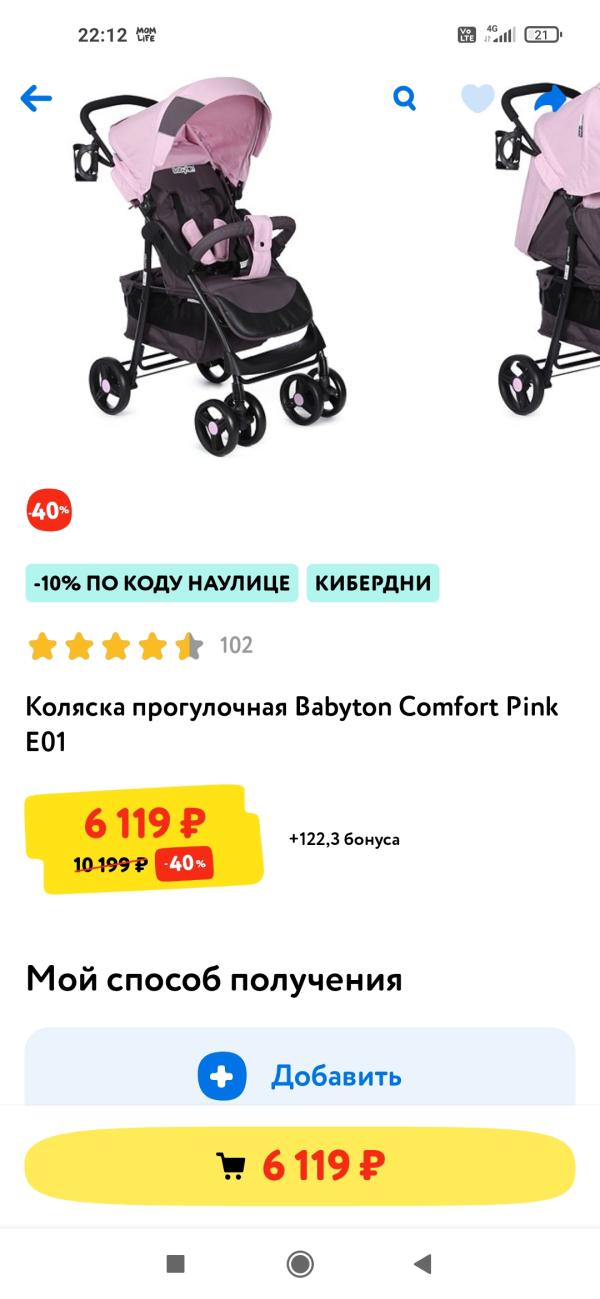Tap the blue back arrow
Image resolution: width=600 pixels, height=1299 pixels.
pyautogui.click(x=36, y=98)
